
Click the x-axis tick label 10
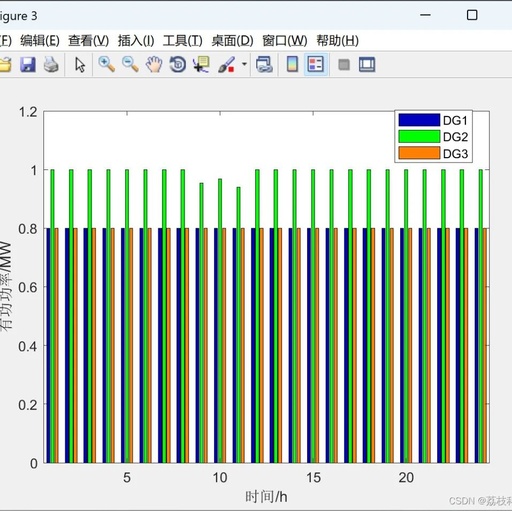[x=220, y=478]
